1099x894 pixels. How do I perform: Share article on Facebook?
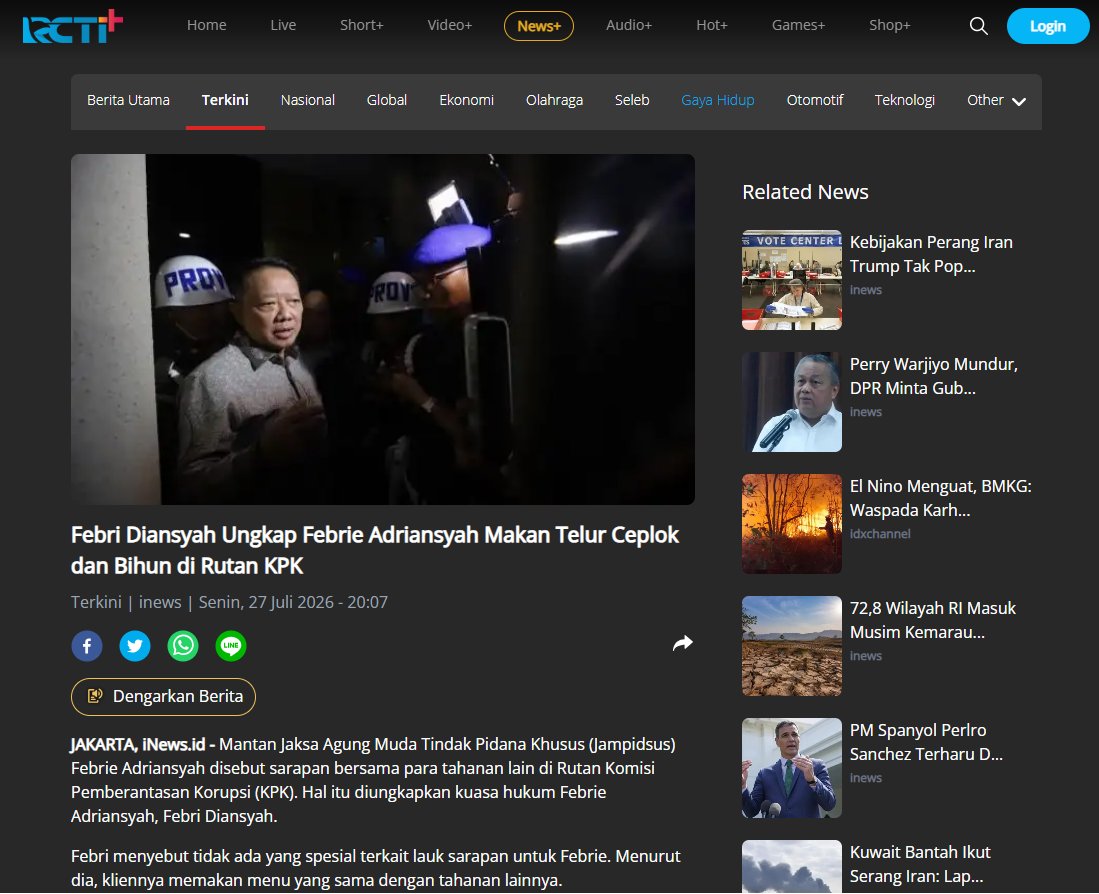click(x=87, y=646)
